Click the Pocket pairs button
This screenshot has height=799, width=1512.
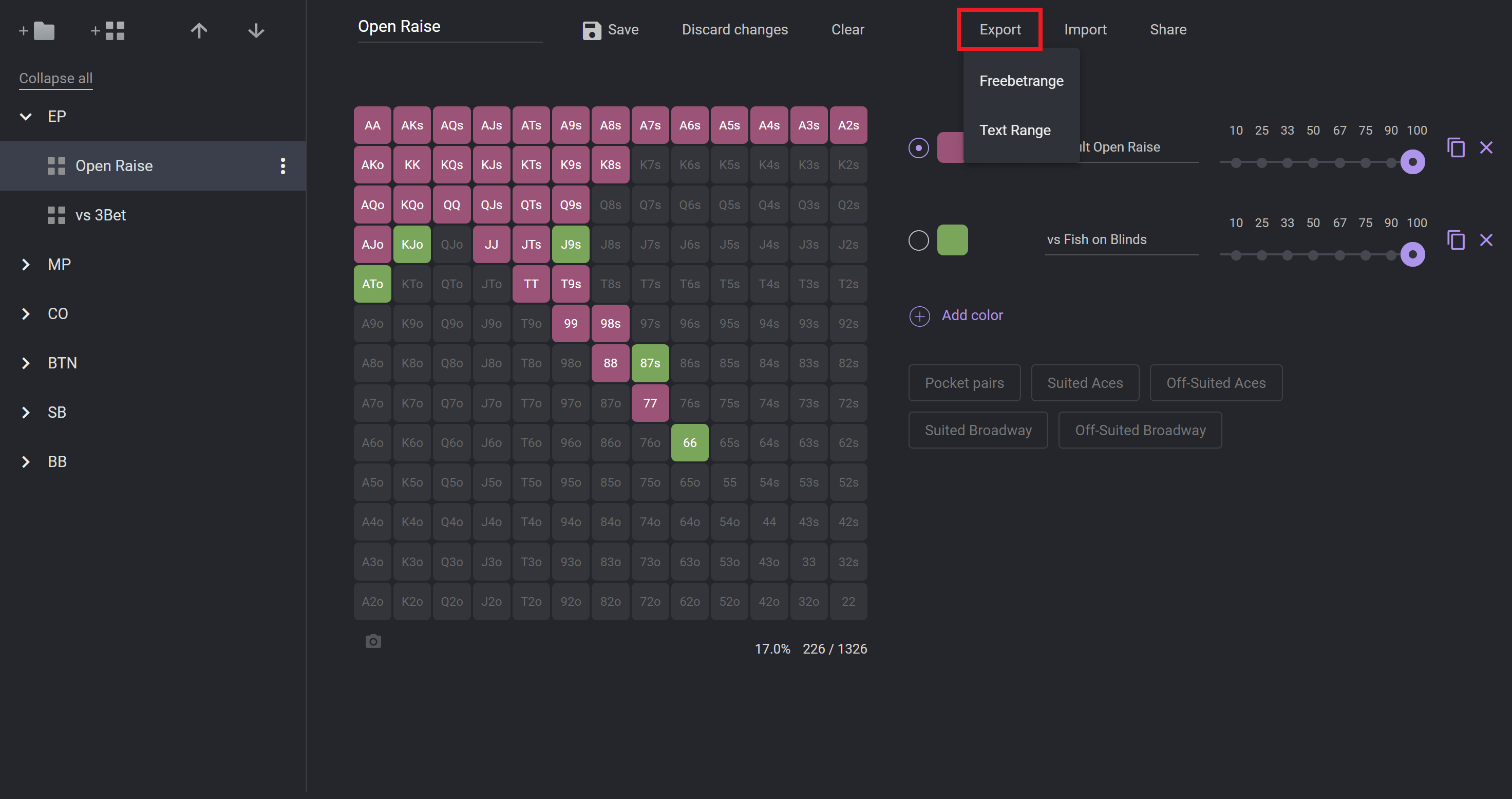tap(964, 383)
